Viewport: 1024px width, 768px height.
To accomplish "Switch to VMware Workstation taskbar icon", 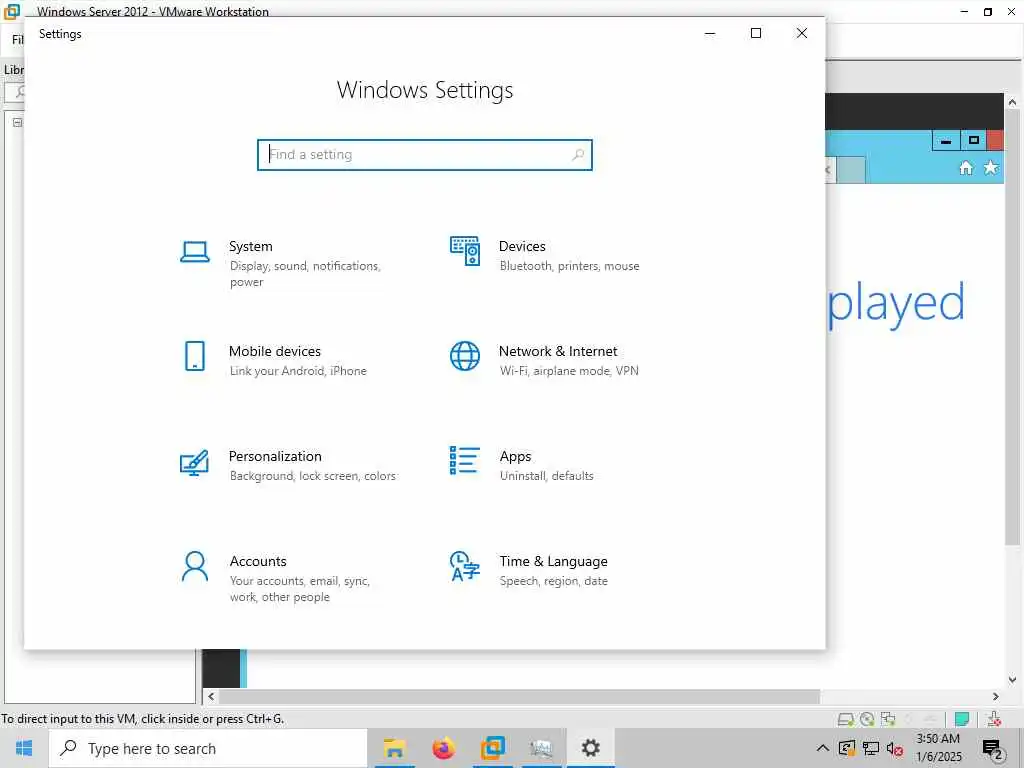I will (x=492, y=748).
